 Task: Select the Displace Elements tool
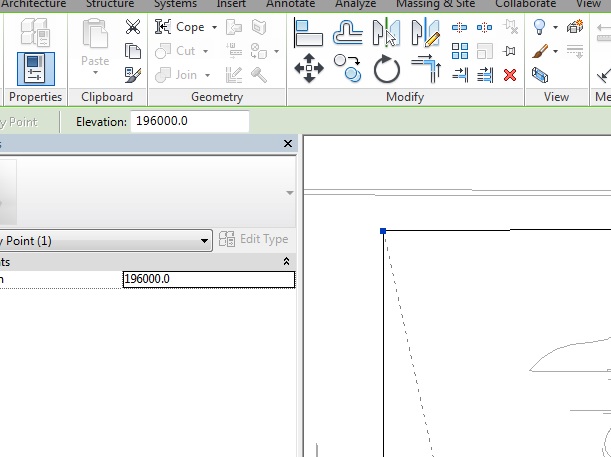[x=575, y=27]
